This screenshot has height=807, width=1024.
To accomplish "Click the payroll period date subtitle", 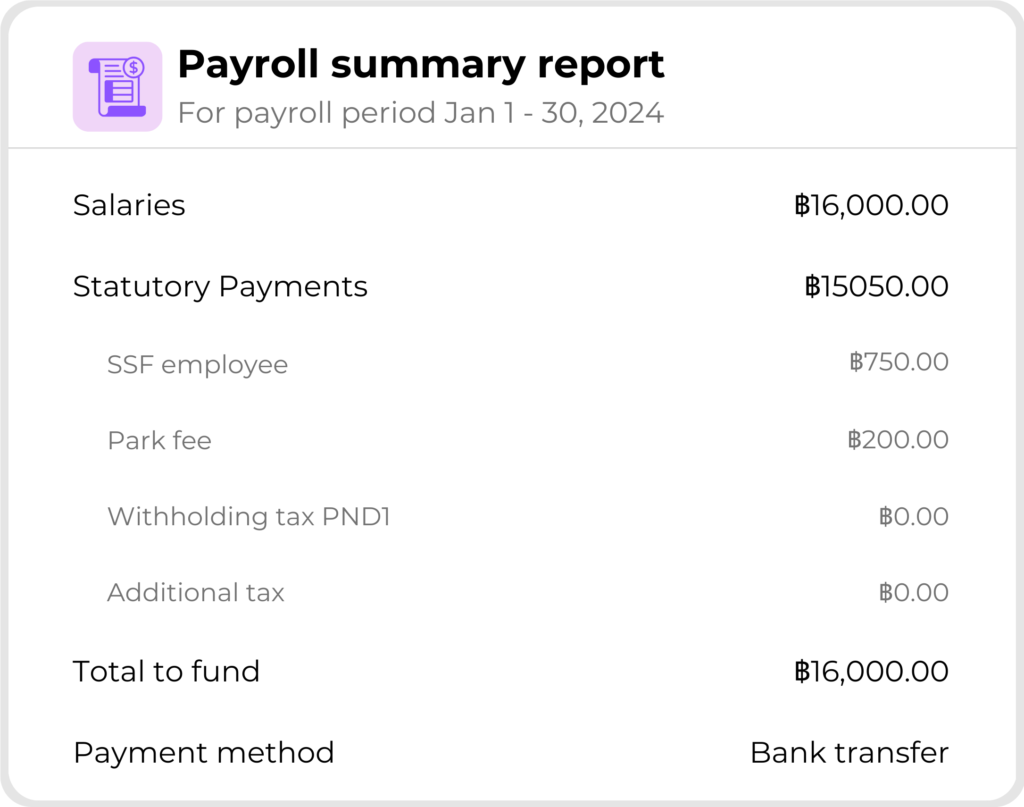I will tap(420, 113).
